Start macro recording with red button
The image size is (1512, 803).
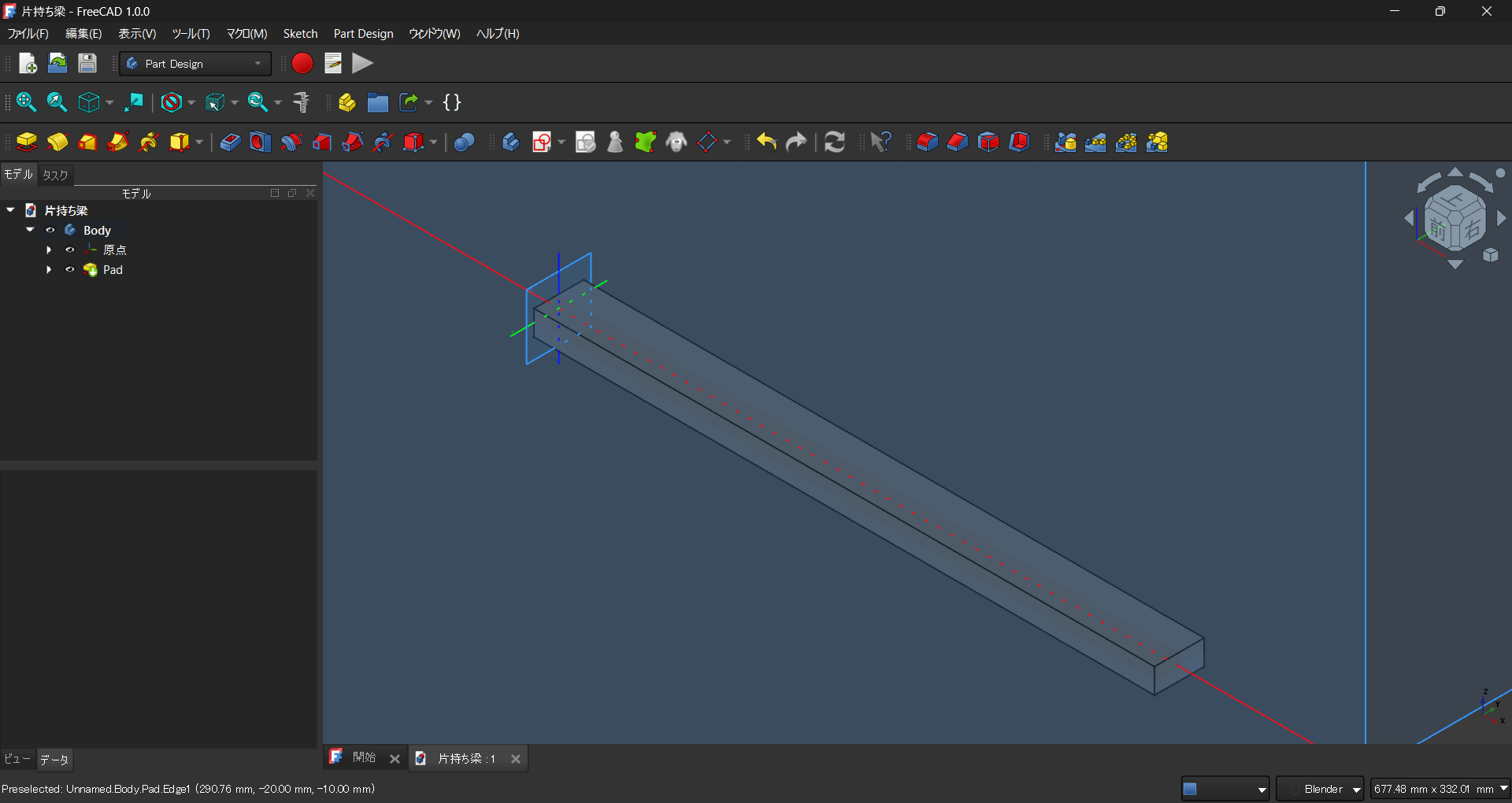click(x=302, y=64)
